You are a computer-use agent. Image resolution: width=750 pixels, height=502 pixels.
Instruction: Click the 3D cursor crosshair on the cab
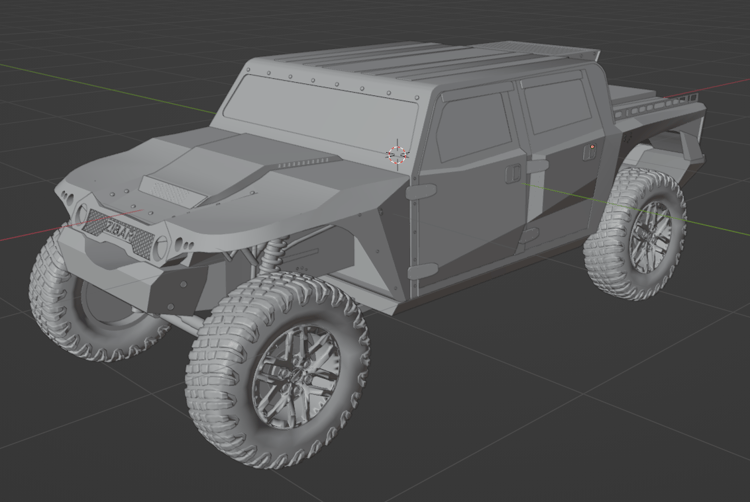click(397, 154)
